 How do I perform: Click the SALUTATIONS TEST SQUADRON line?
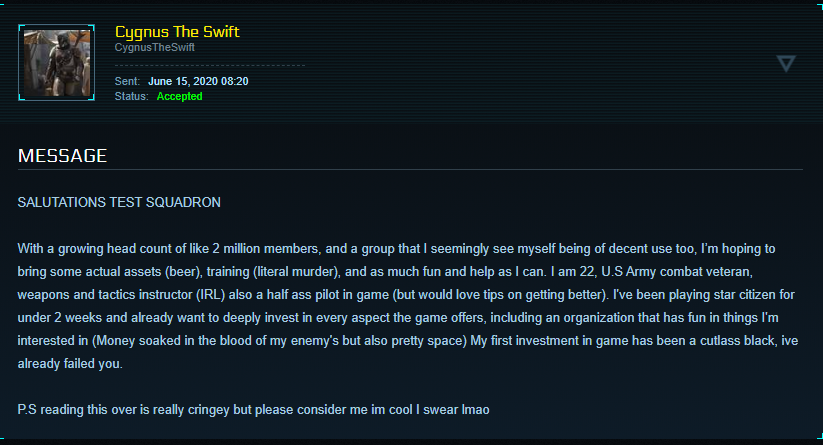click(x=119, y=202)
